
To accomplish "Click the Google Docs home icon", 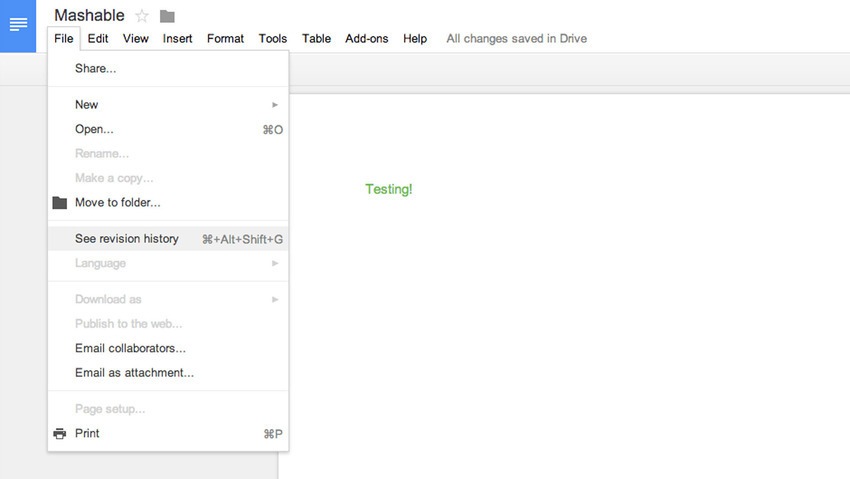I will click(18, 24).
